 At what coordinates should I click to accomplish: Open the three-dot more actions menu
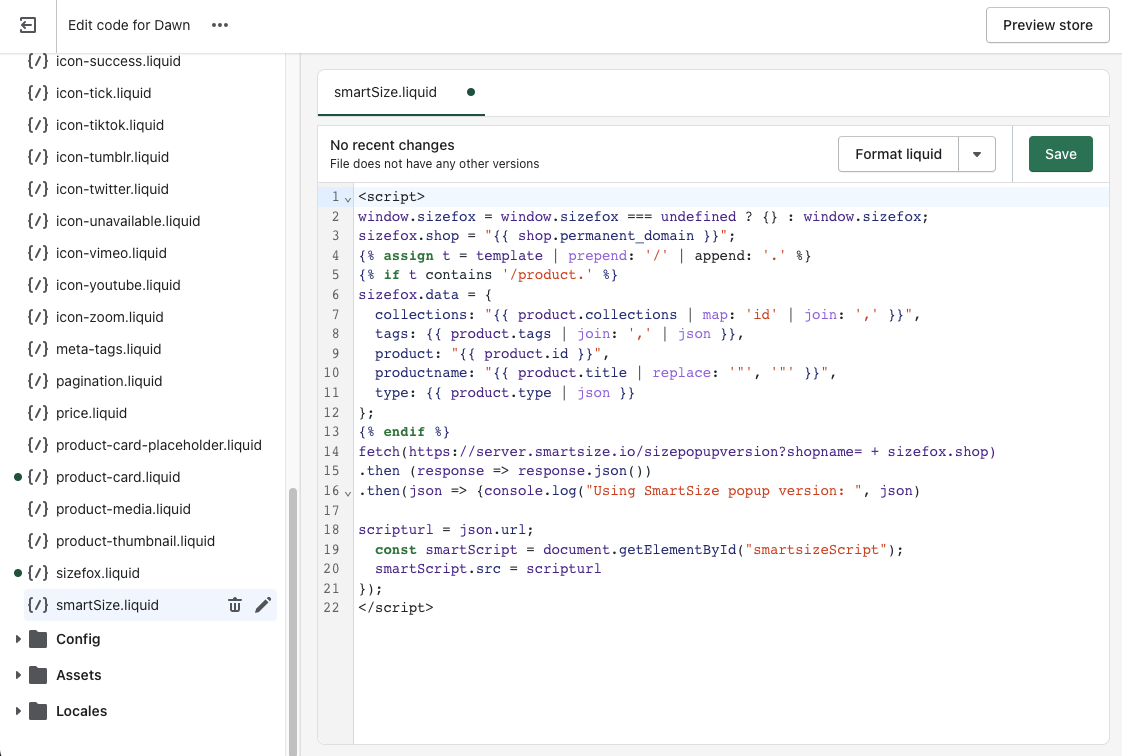220,25
